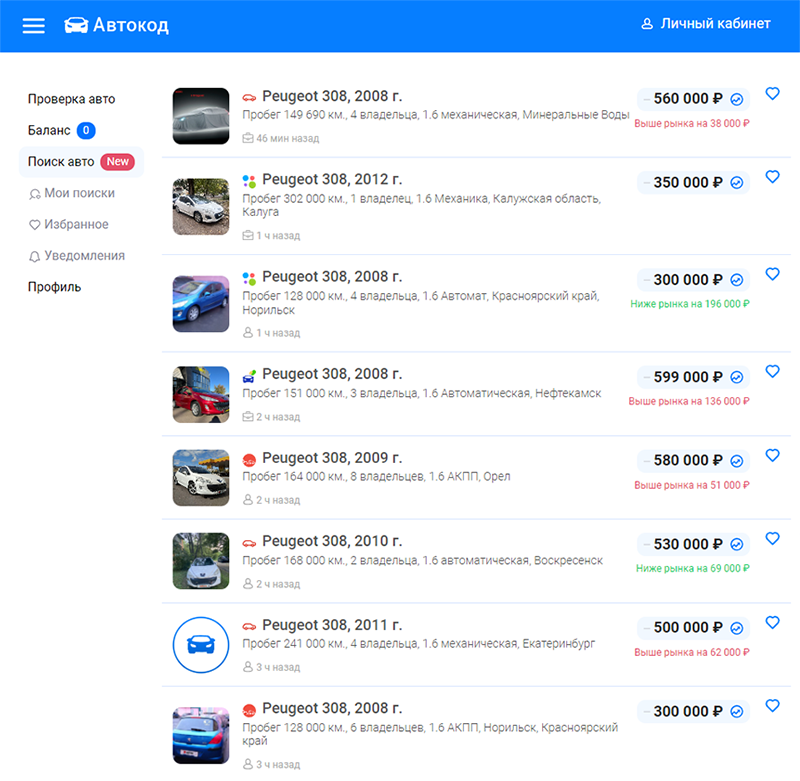Open Уведомления
The image size is (800, 781).
click(77, 256)
